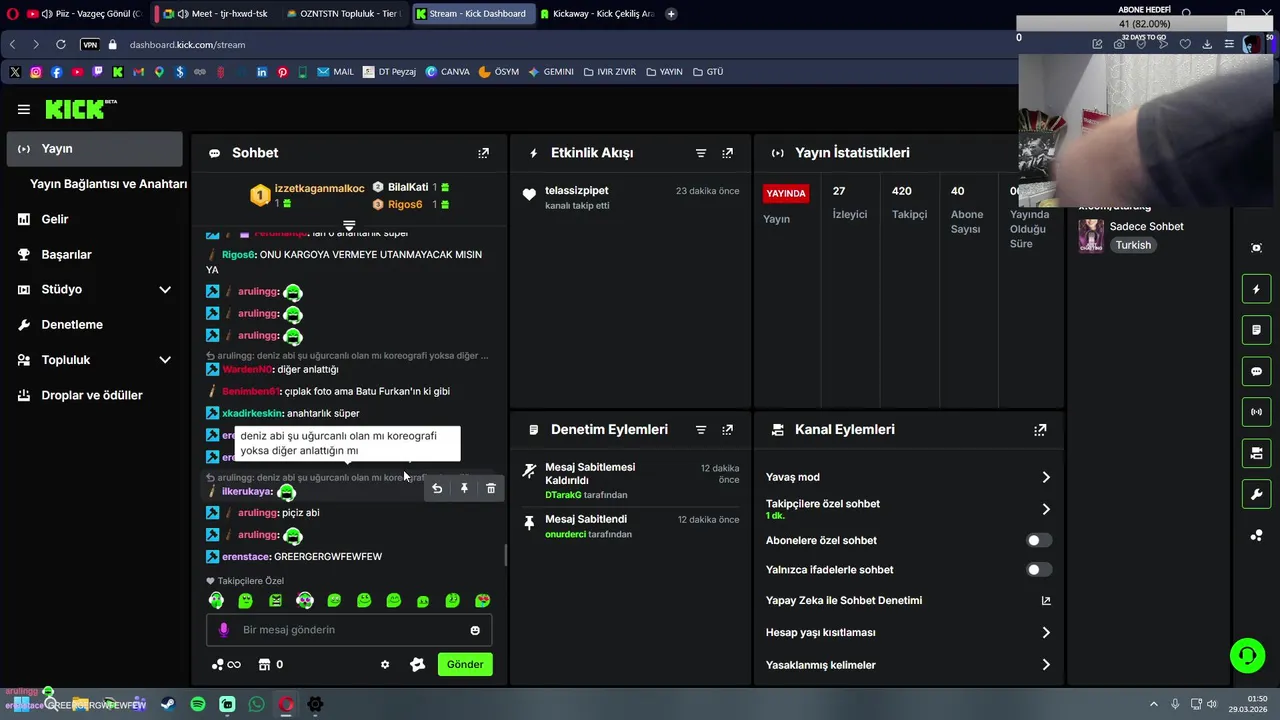The image size is (1280, 720).
Task: Click the Turkish language tag
Action: point(1133,245)
